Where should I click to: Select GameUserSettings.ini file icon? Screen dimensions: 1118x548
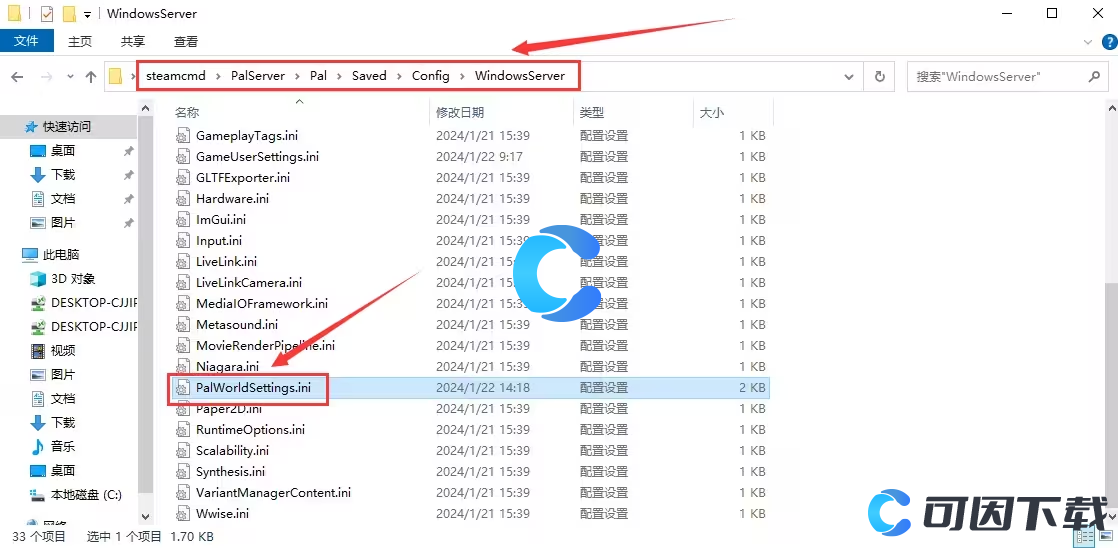point(183,156)
